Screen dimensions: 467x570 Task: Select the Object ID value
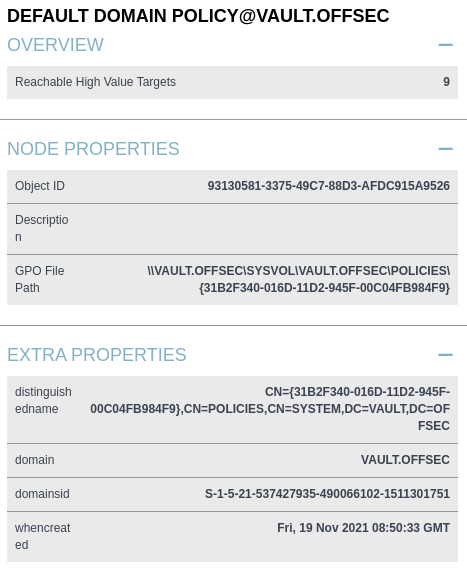coord(329,186)
